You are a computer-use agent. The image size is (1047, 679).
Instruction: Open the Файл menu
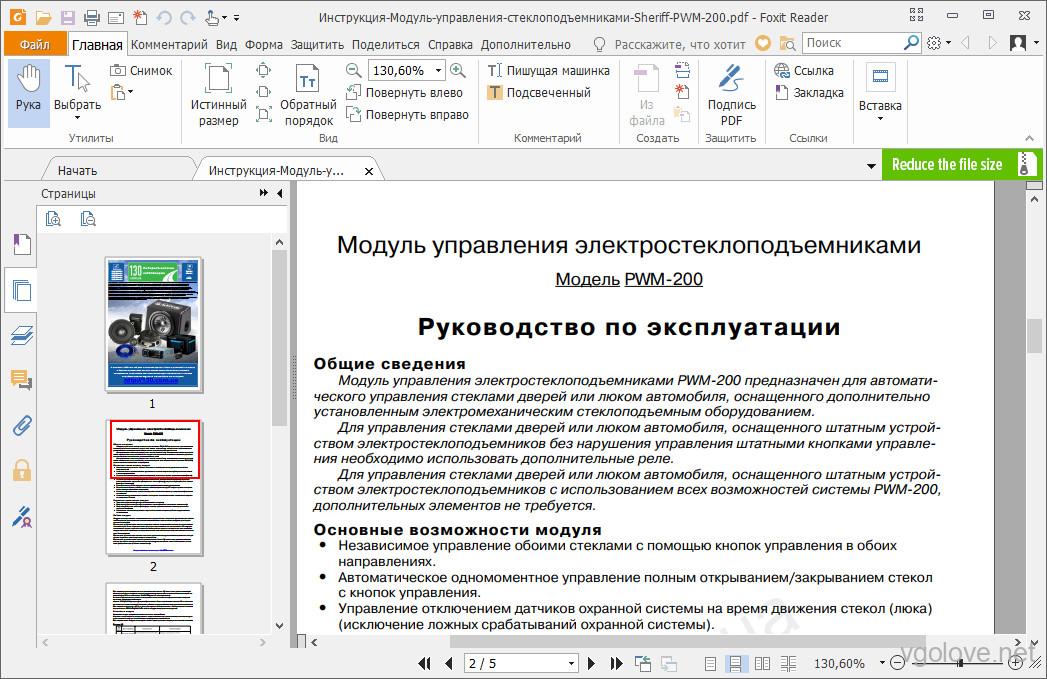click(x=35, y=44)
